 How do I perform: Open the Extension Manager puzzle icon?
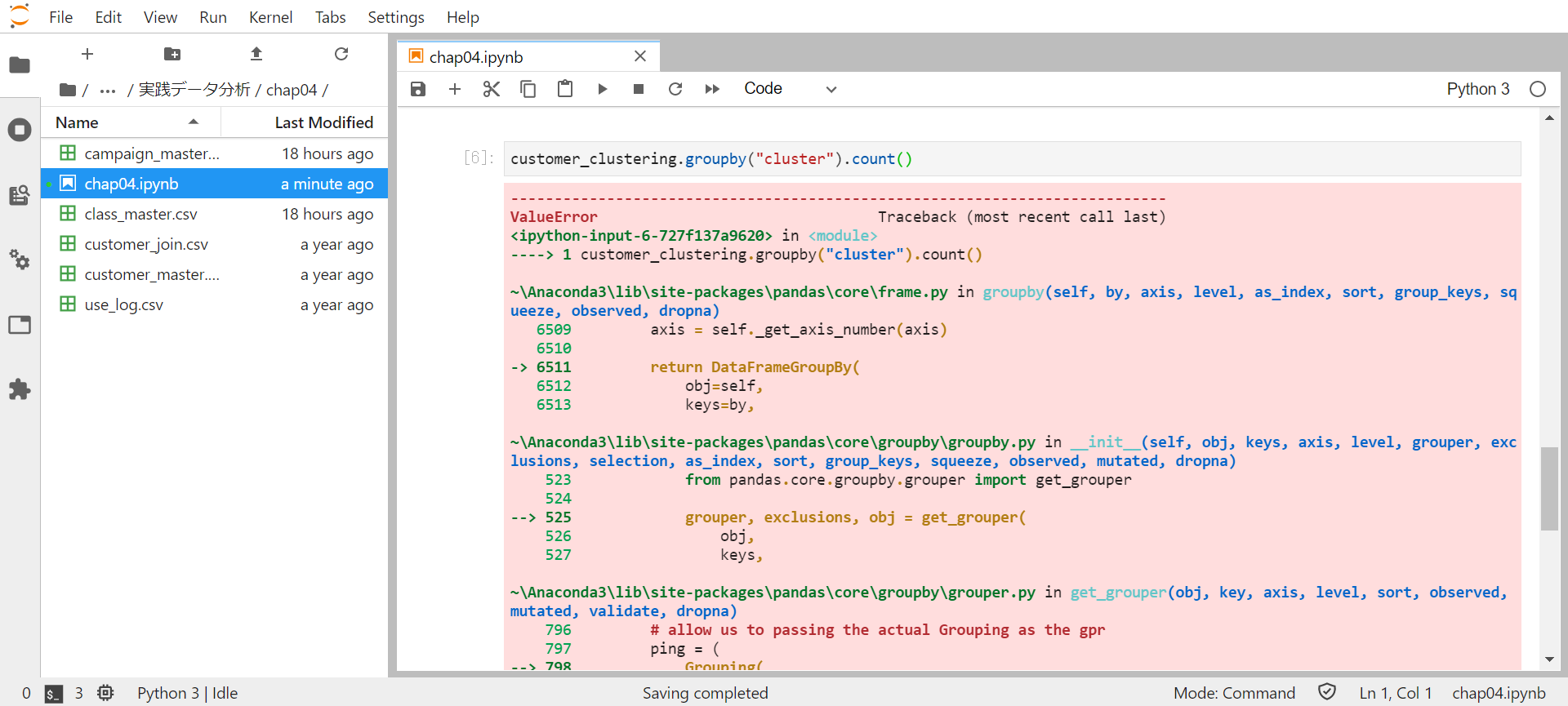[20, 389]
